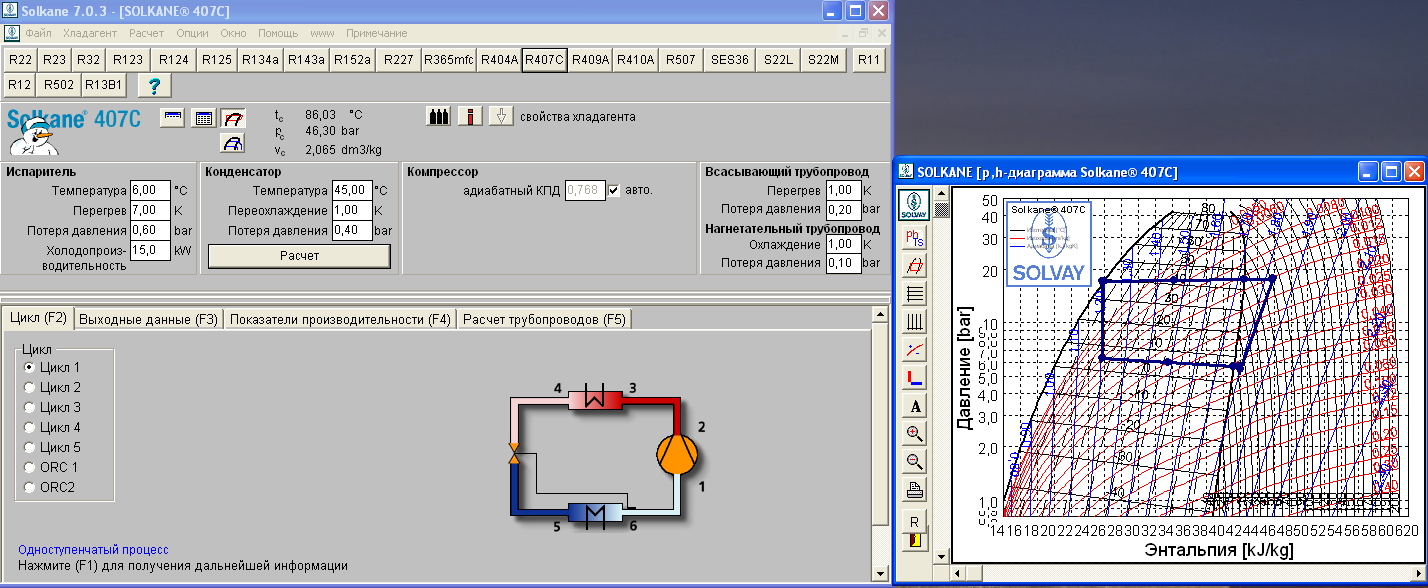Select the R410A refrigerant button
Image resolution: width=1428 pixels, height=588 pixels.
pos(635,60)
